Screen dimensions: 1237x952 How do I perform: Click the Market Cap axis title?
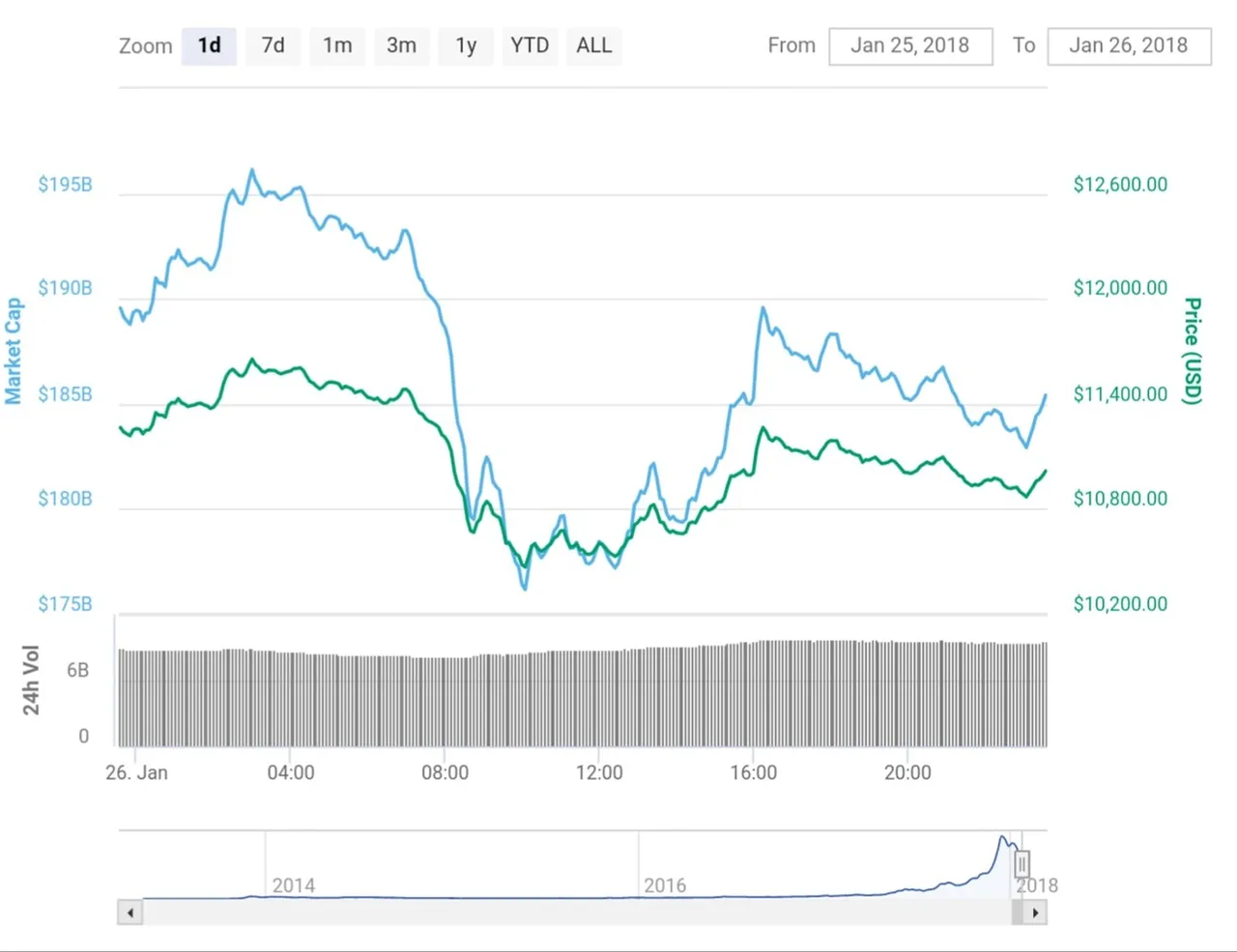tap(13, 351)
